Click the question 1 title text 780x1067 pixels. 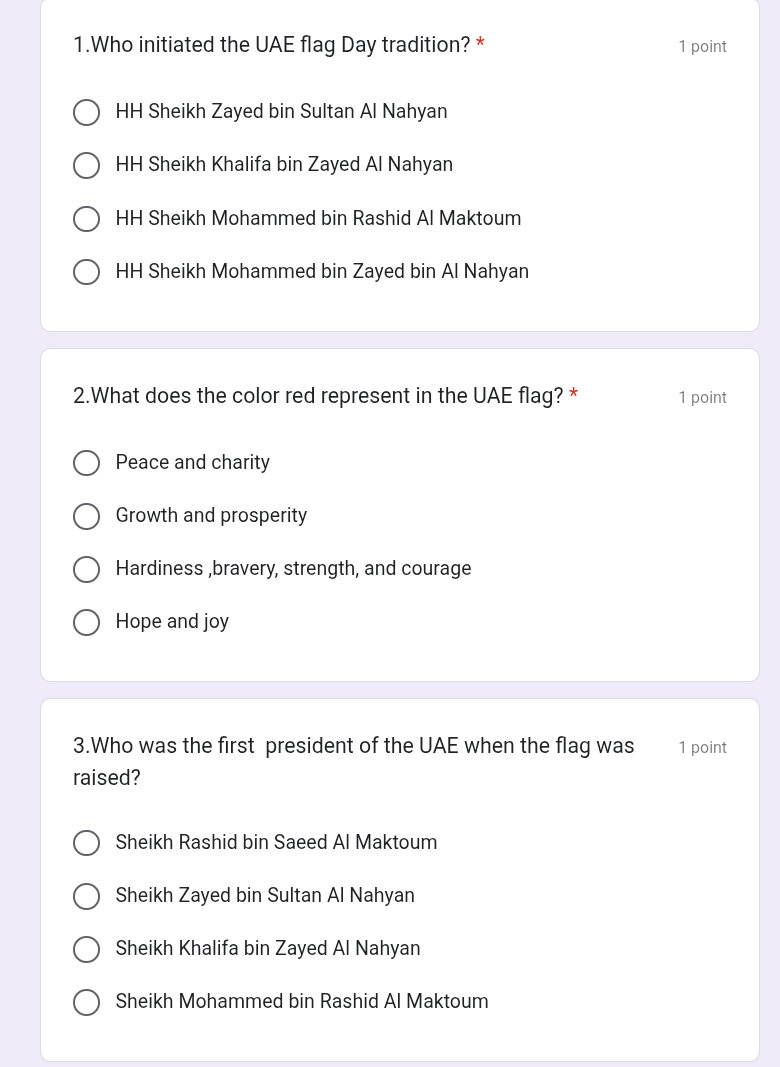coord(272,45)
